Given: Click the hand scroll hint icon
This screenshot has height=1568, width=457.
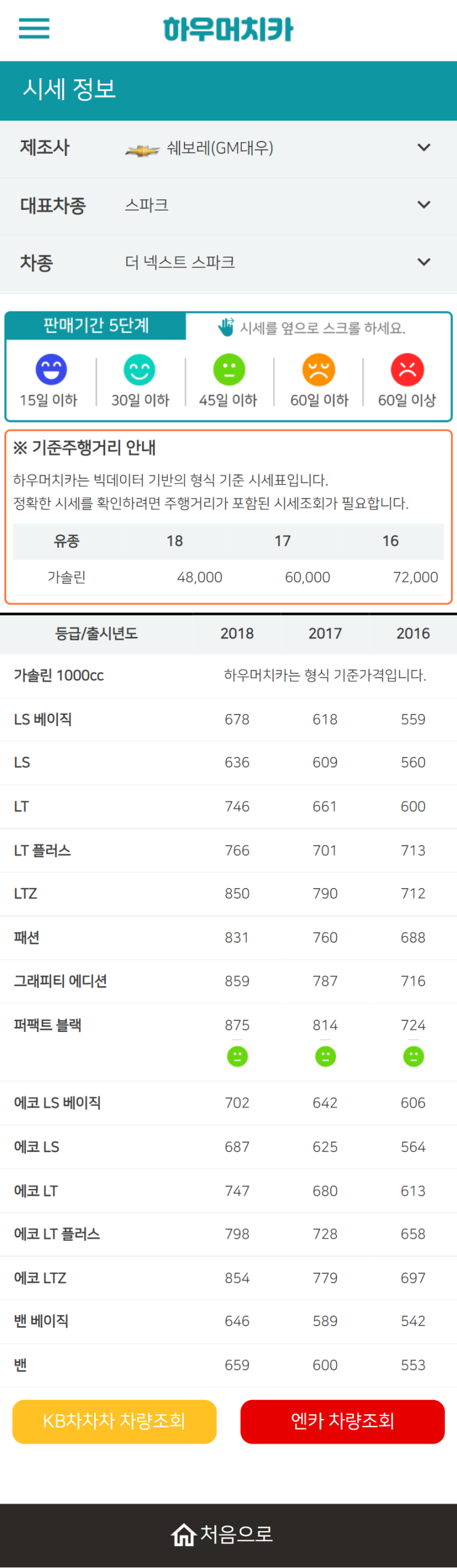Looking at the screenshot, I should [226, 327].
